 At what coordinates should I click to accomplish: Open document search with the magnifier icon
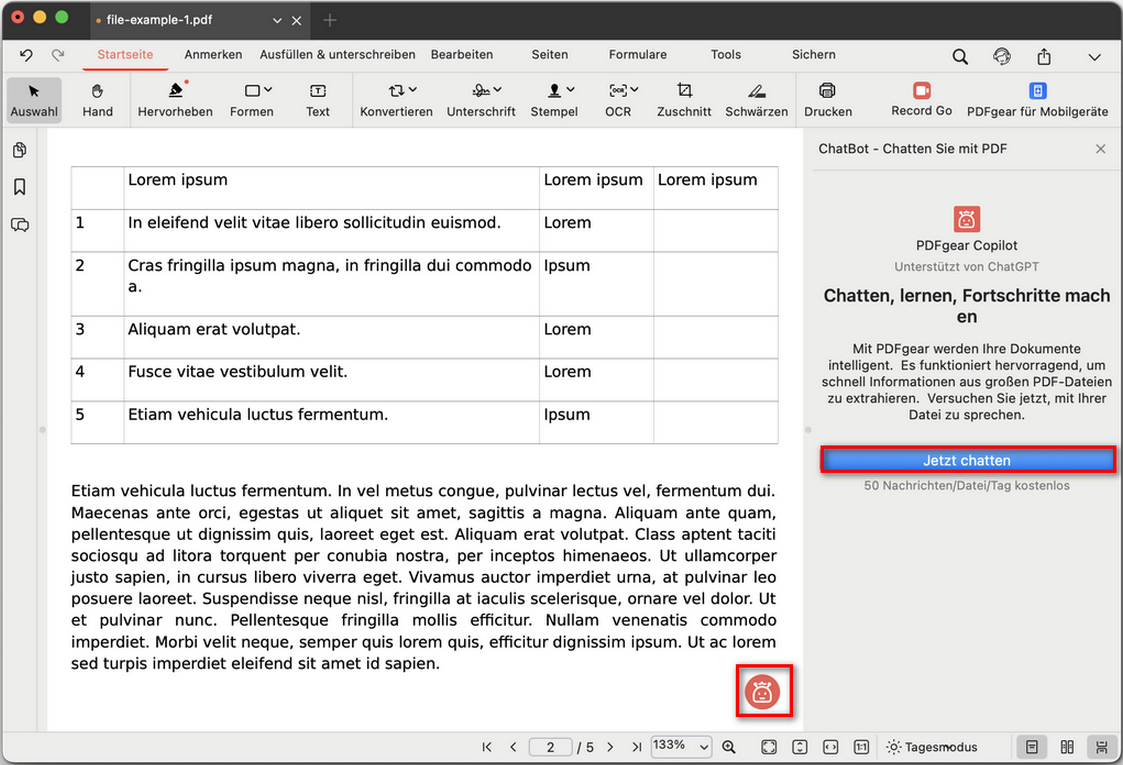pos(959,57)
